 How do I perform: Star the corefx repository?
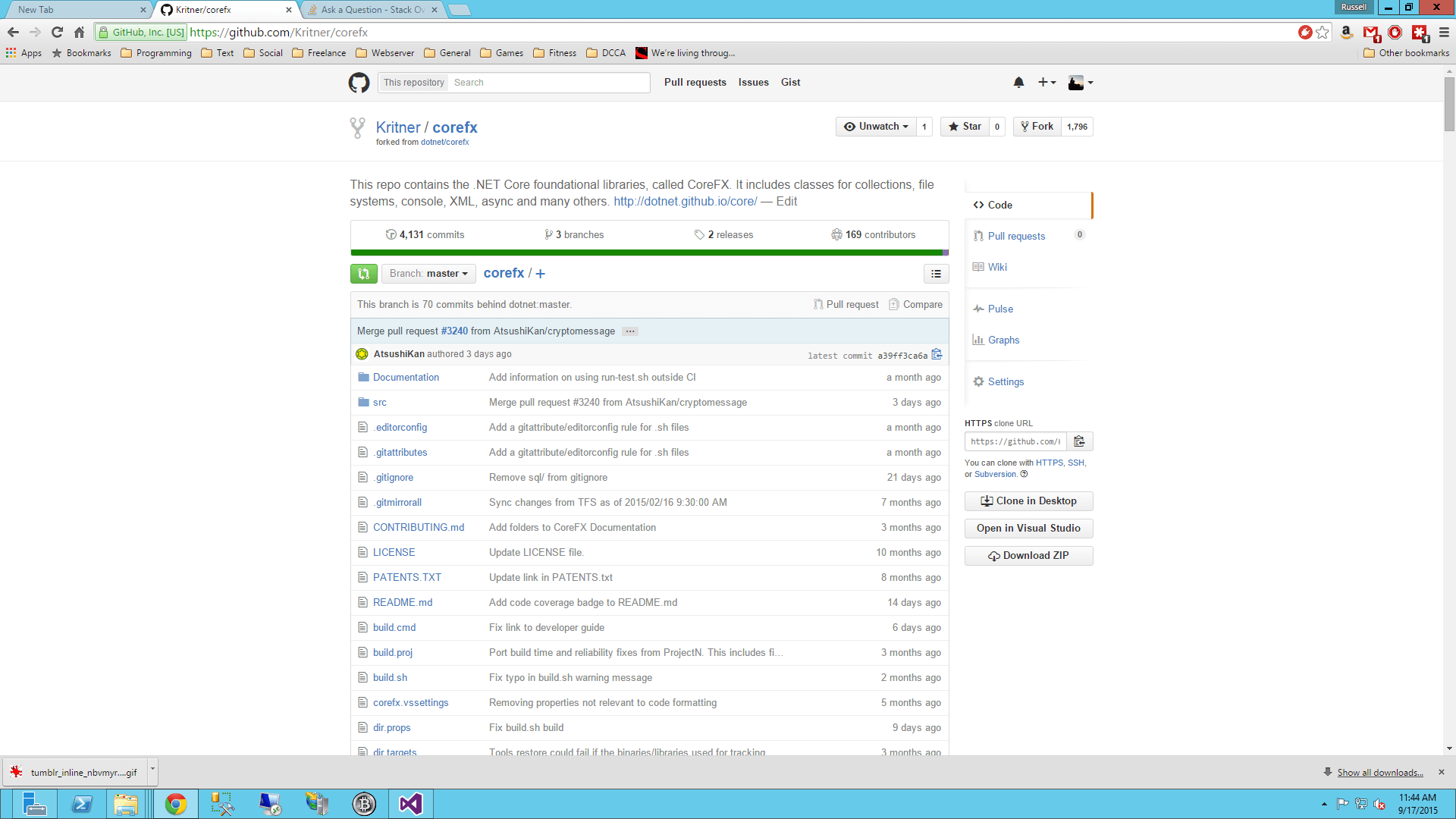pos(965,127)
